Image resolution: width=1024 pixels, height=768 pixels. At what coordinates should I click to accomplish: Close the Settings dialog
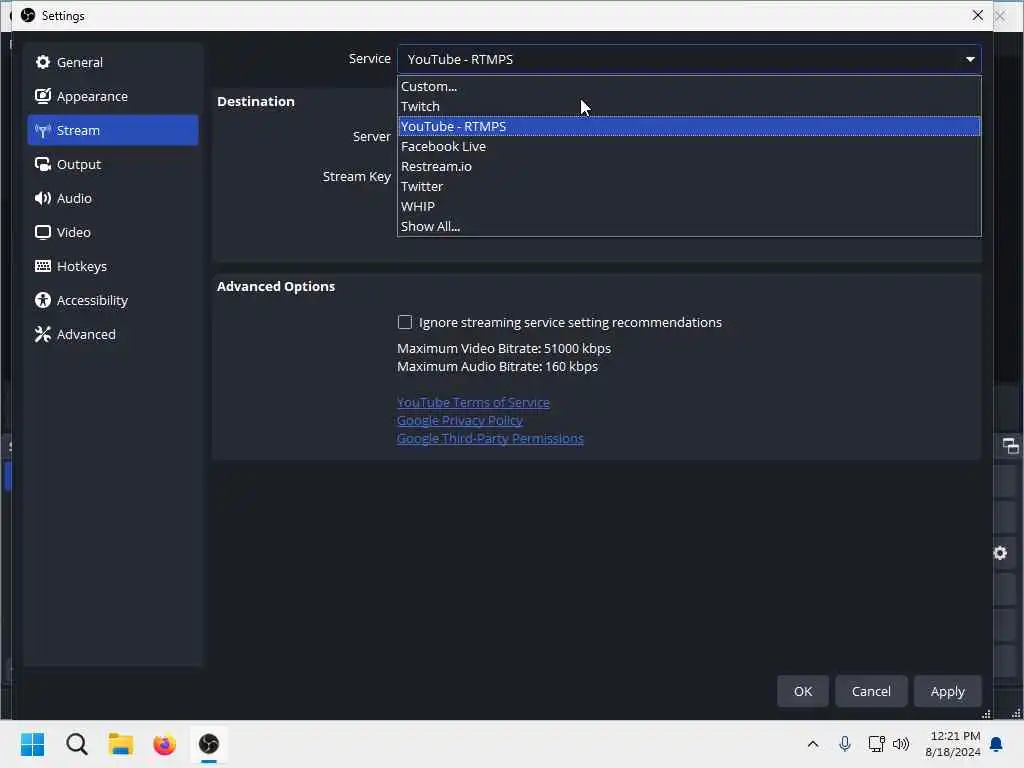coord(978,15)
